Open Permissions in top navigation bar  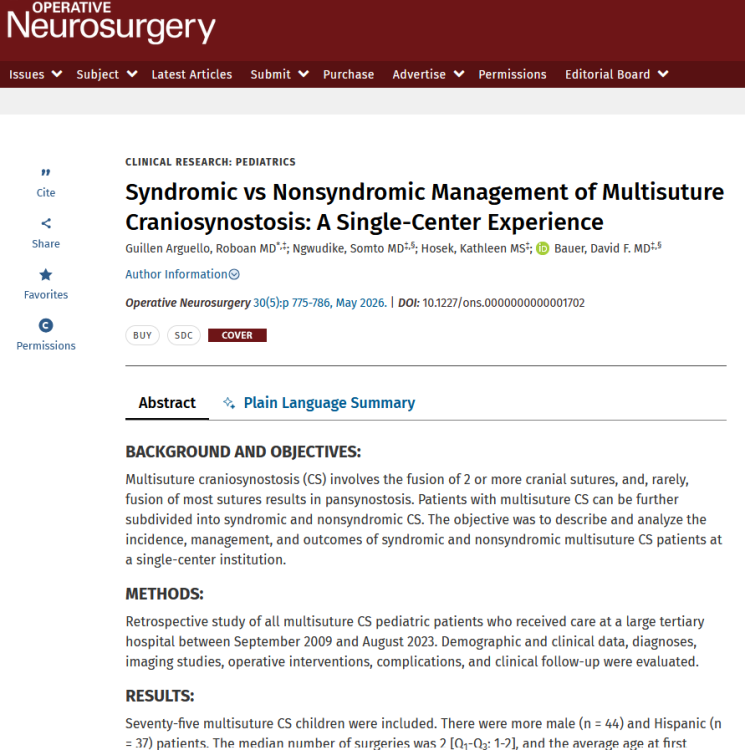pyautogui.click(x=512, y=74)
